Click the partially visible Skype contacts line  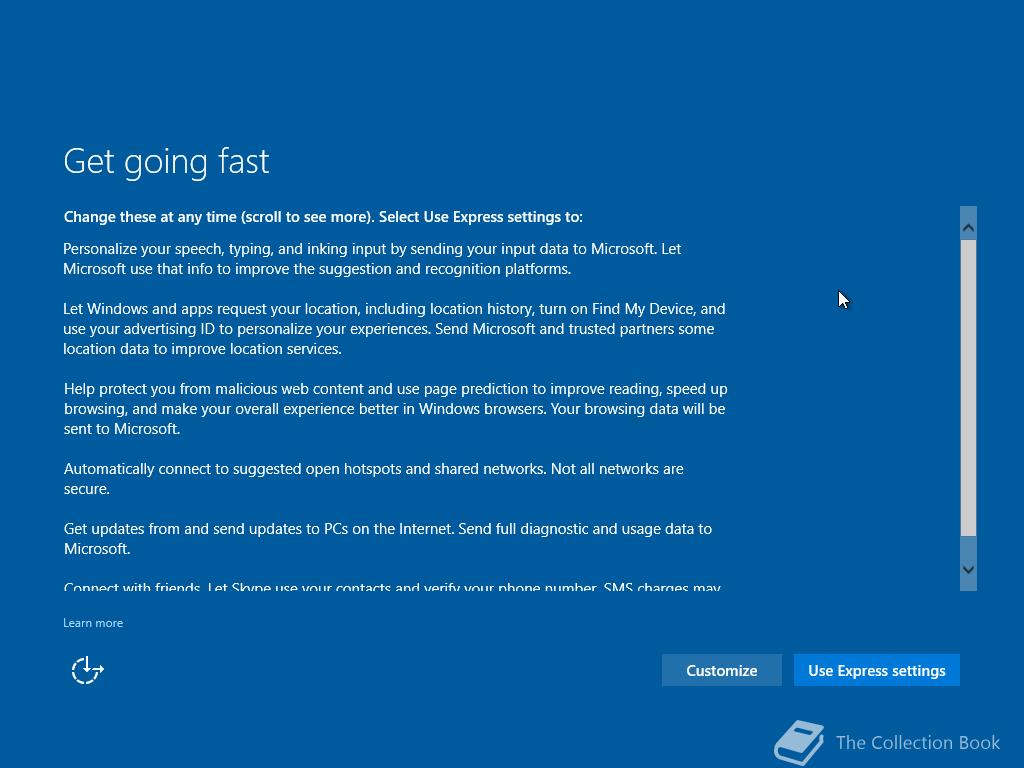tap(392, 586)
